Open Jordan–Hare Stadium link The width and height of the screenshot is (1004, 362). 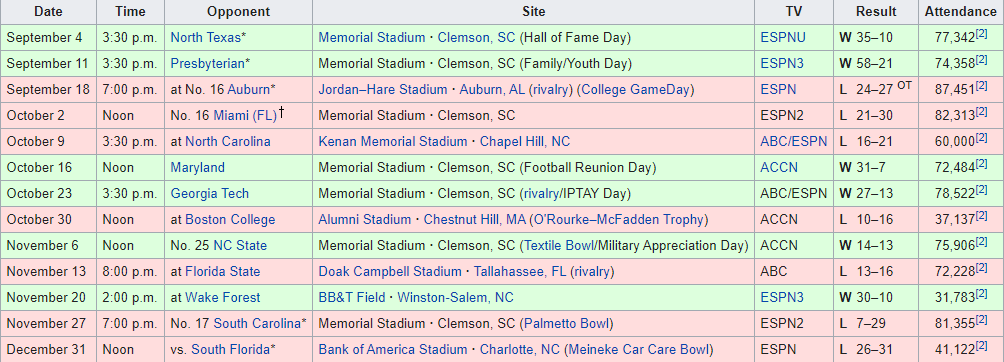(x=383, y=90)
